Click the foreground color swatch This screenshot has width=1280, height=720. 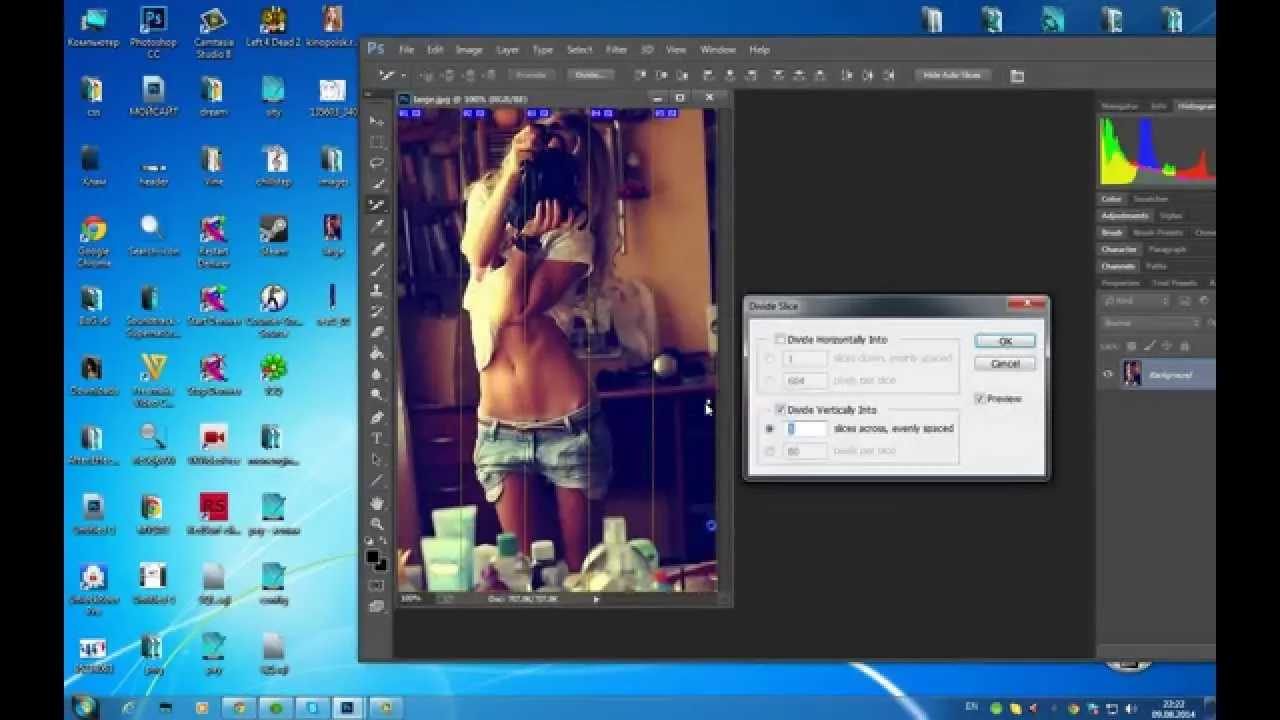point(372,557)
